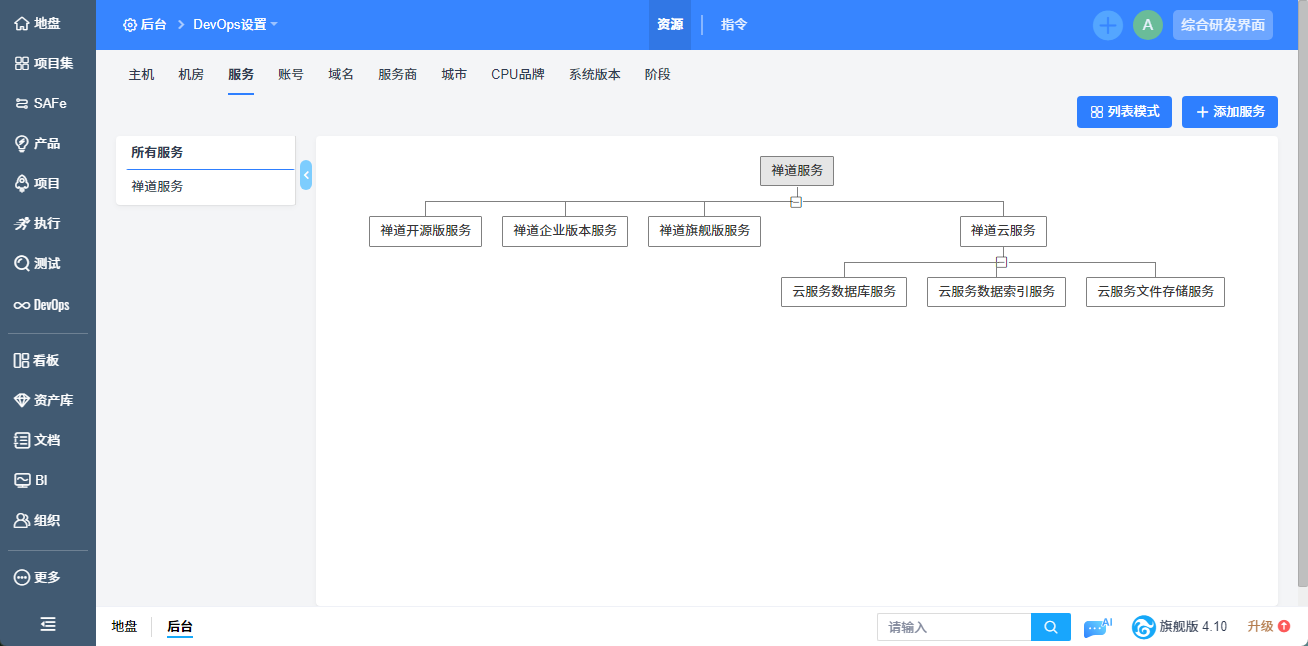Collapse the 禅道服务 root node children
Image resolution: width=1308 pixels, height=646 pixels.
tap(796, 202)
